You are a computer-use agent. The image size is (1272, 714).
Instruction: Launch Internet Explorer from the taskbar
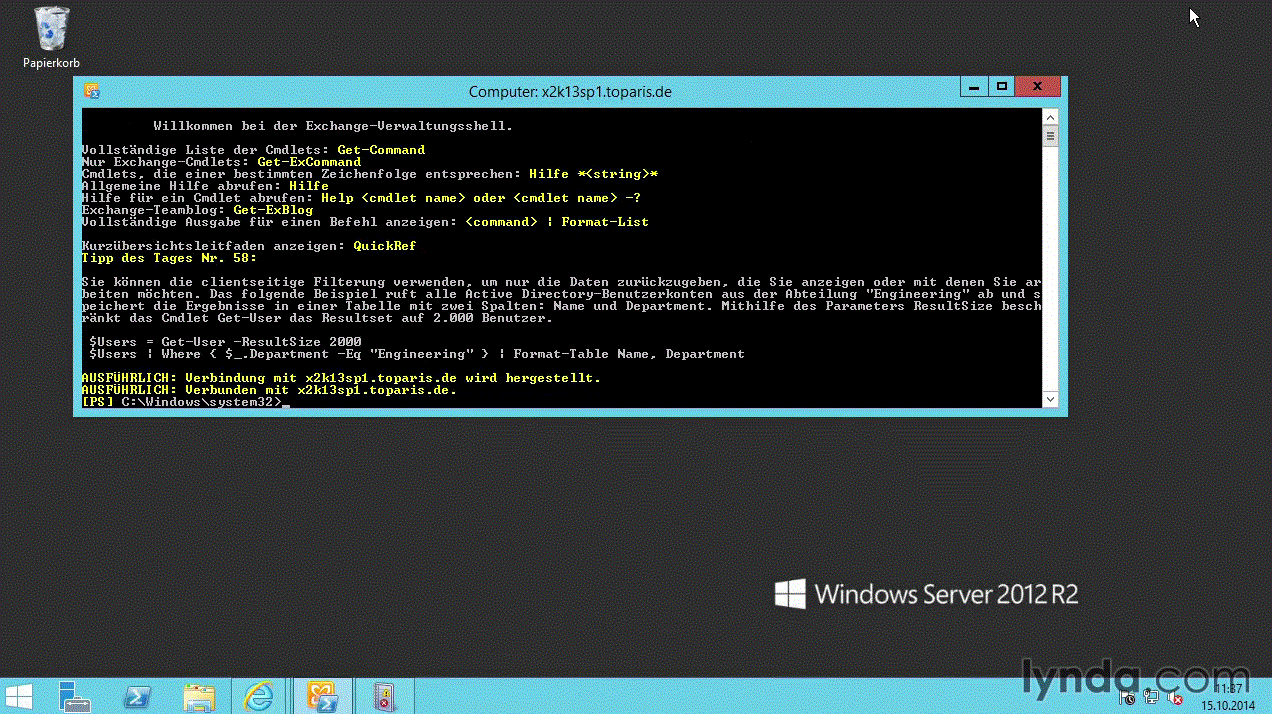pyautogui.click(x=260, y=696)
